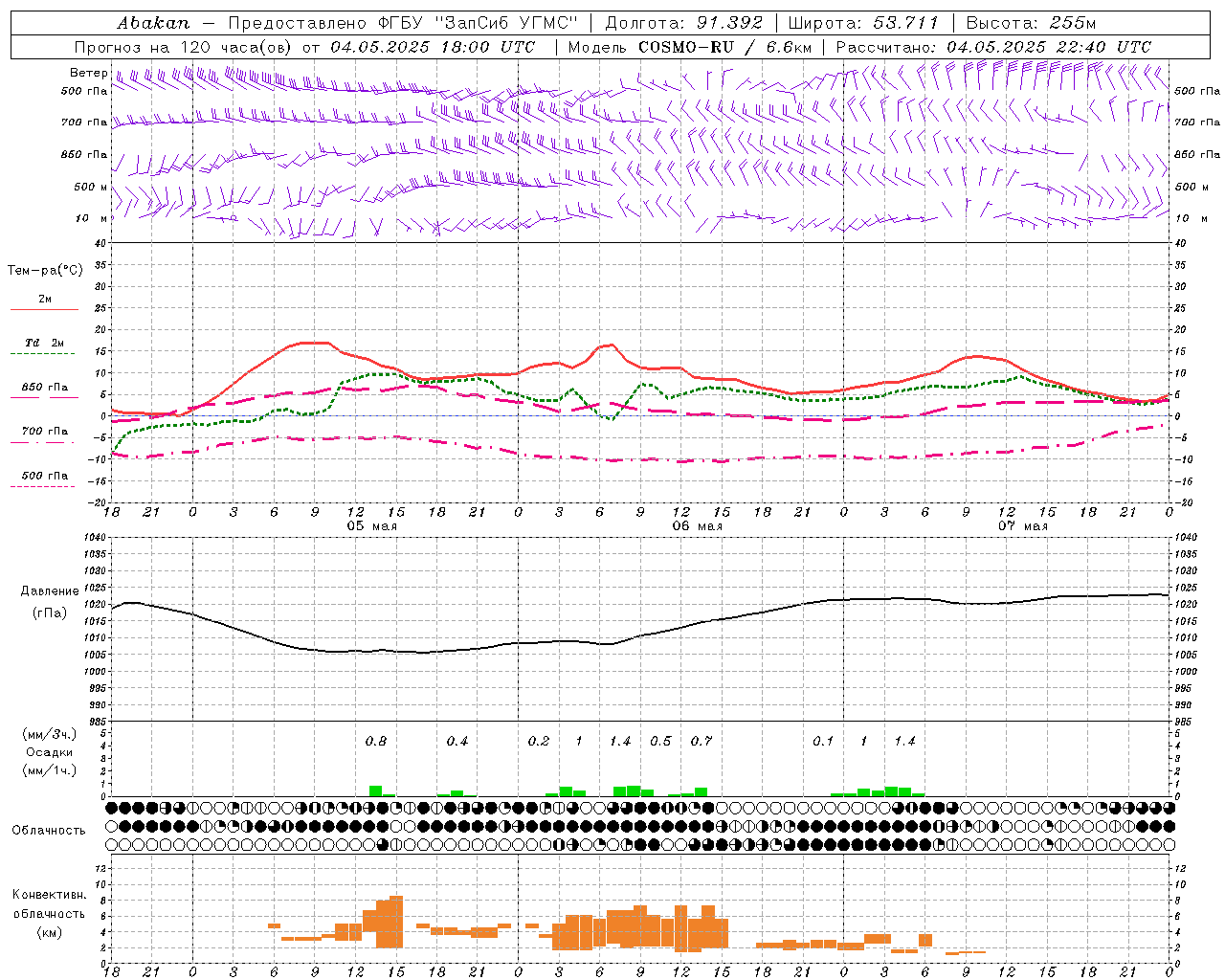This screenshot has height=980, width=1225.
Task: Click the 0.5 precipitation value
Action: click(661, 741)
